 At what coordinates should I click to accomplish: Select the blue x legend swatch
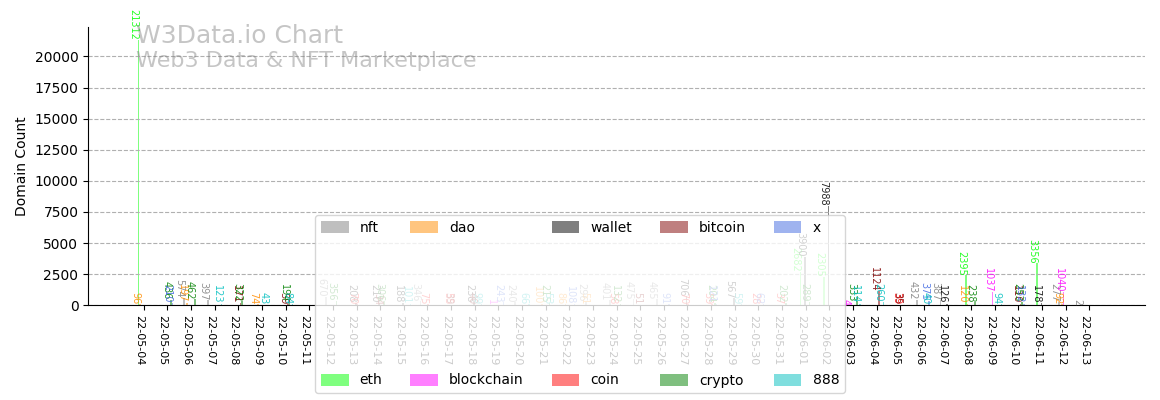[x=787, y=227]
